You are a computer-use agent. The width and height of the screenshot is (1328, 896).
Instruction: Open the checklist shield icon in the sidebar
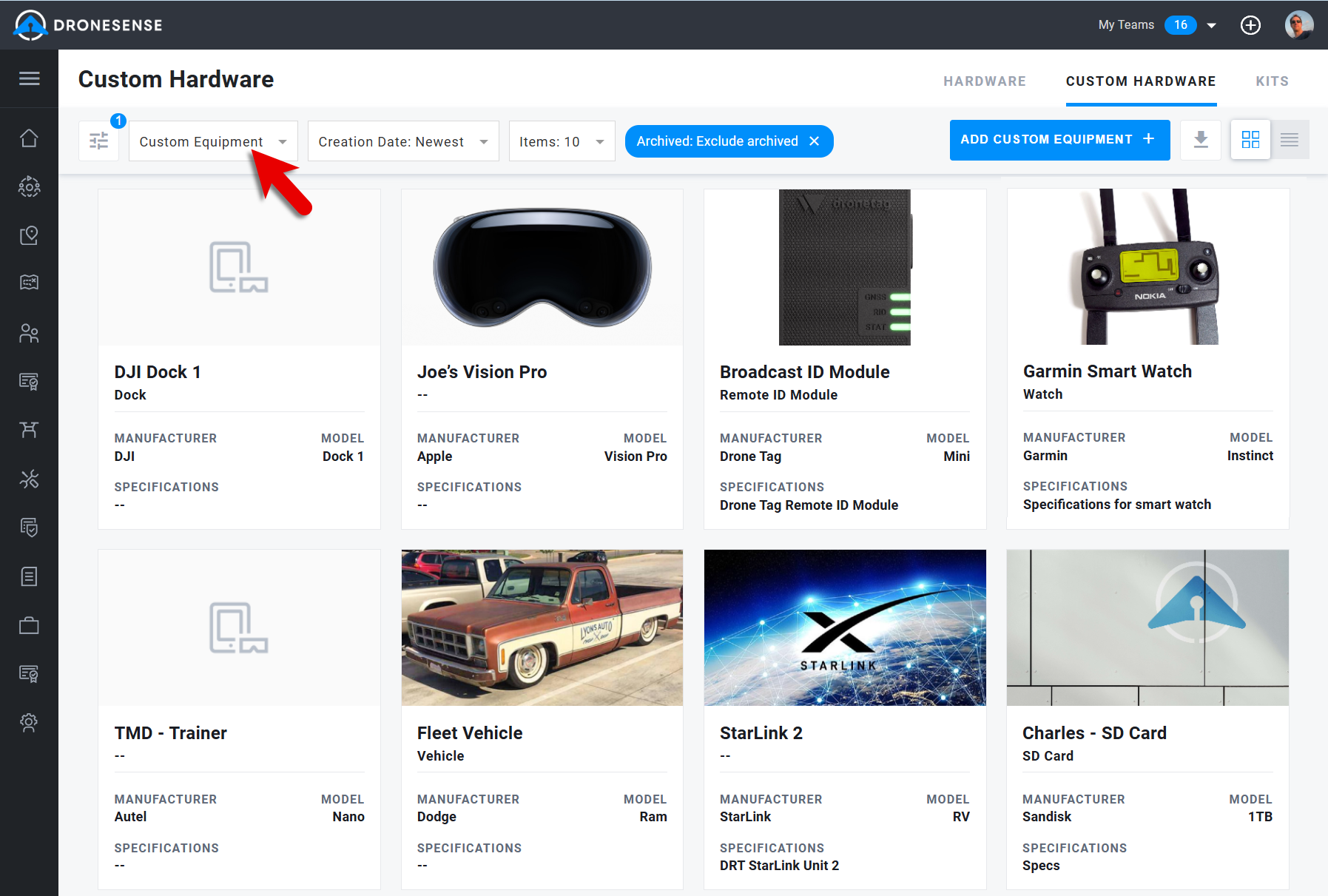click(29, 528)
